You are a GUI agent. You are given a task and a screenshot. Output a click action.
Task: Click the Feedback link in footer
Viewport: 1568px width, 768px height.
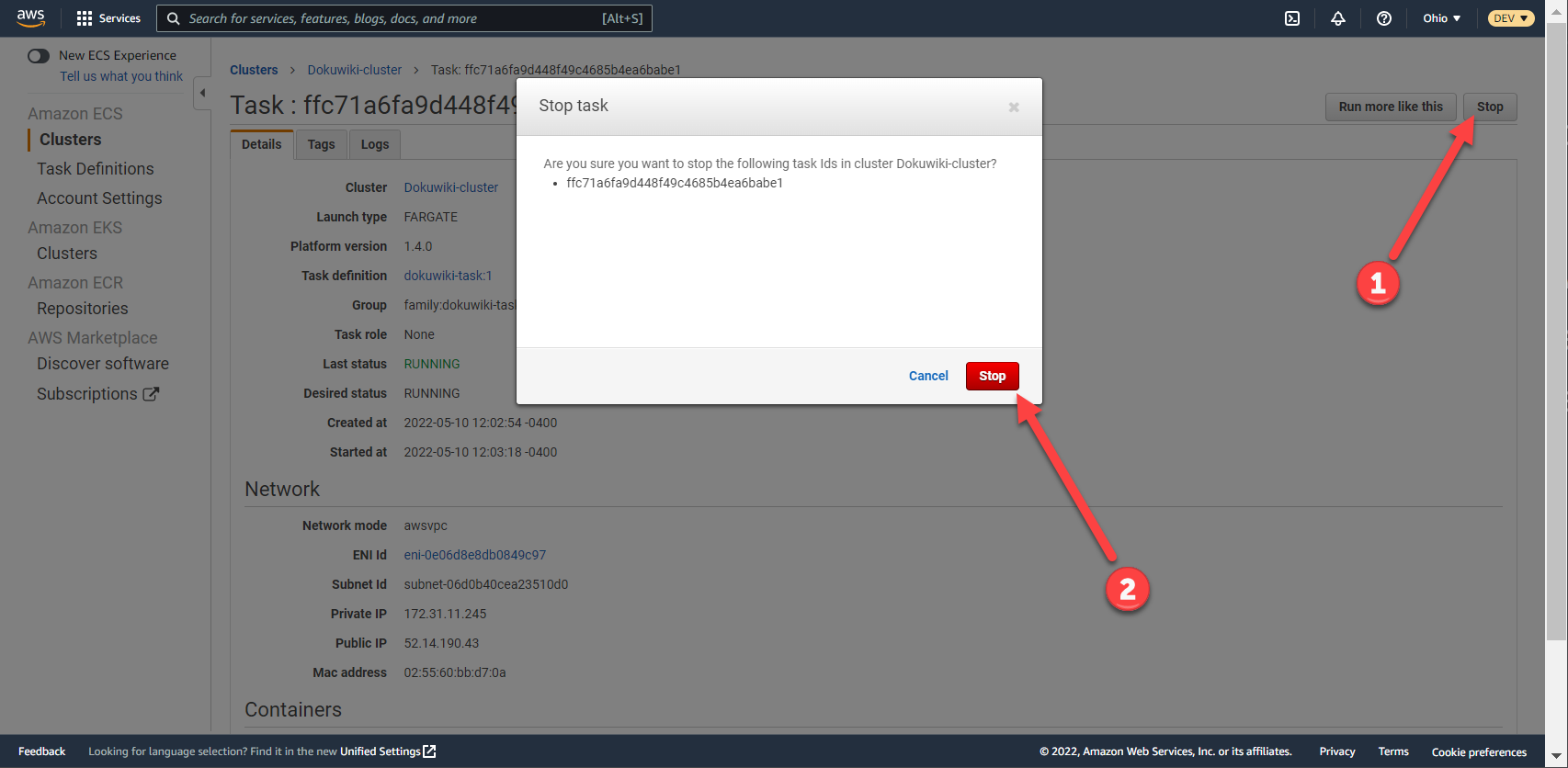point(42,751)
